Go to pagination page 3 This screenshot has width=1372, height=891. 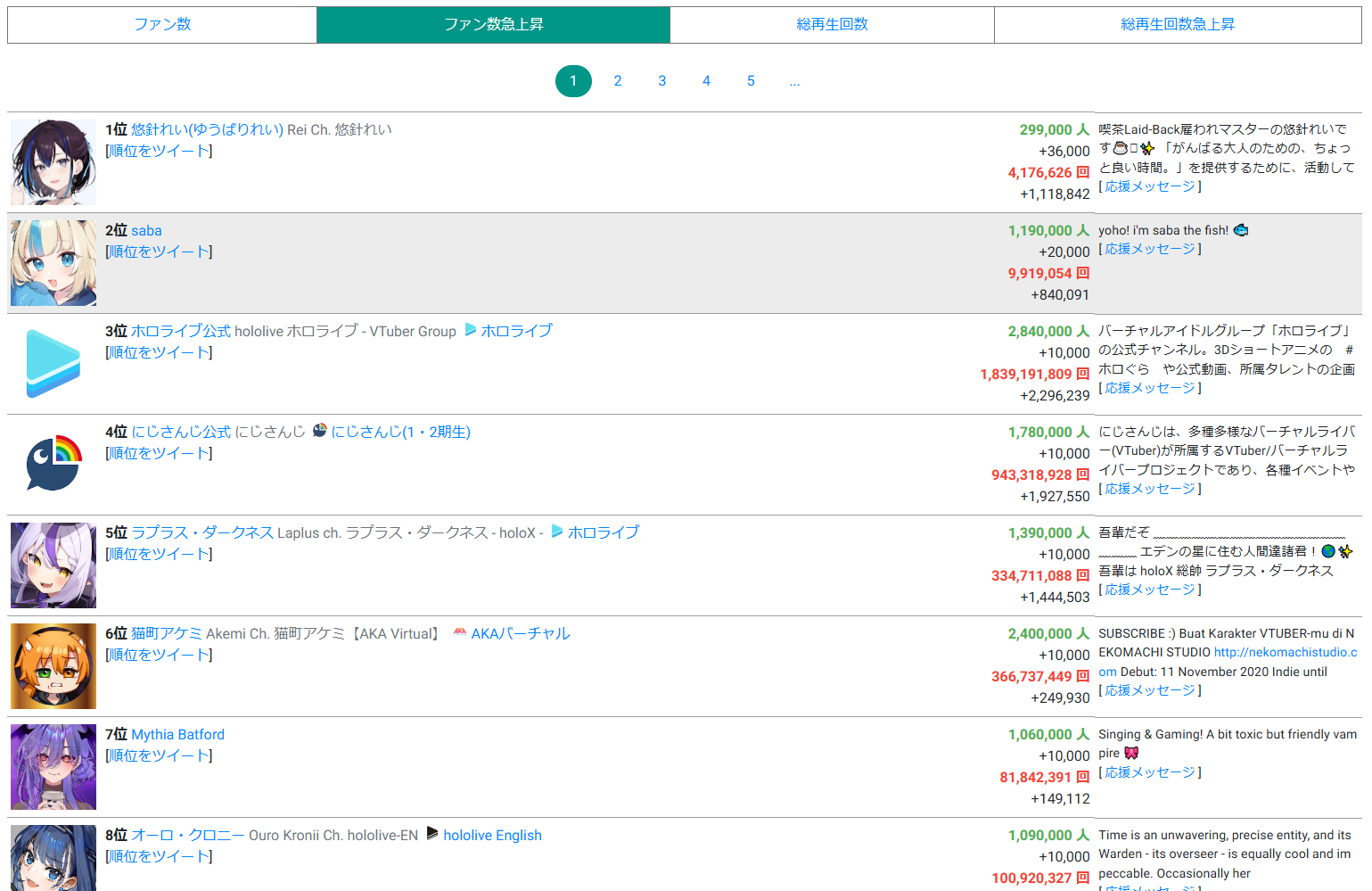(x=662, y=81)
